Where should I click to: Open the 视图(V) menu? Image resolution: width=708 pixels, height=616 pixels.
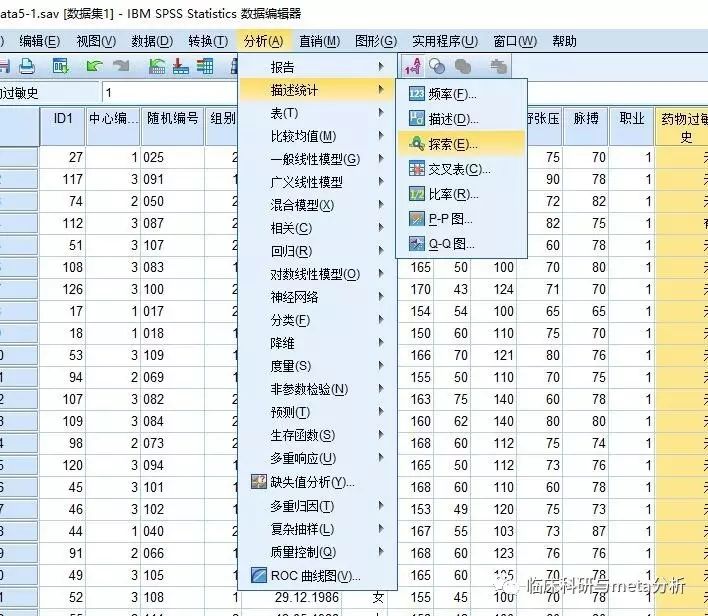[x=96, y=42]
